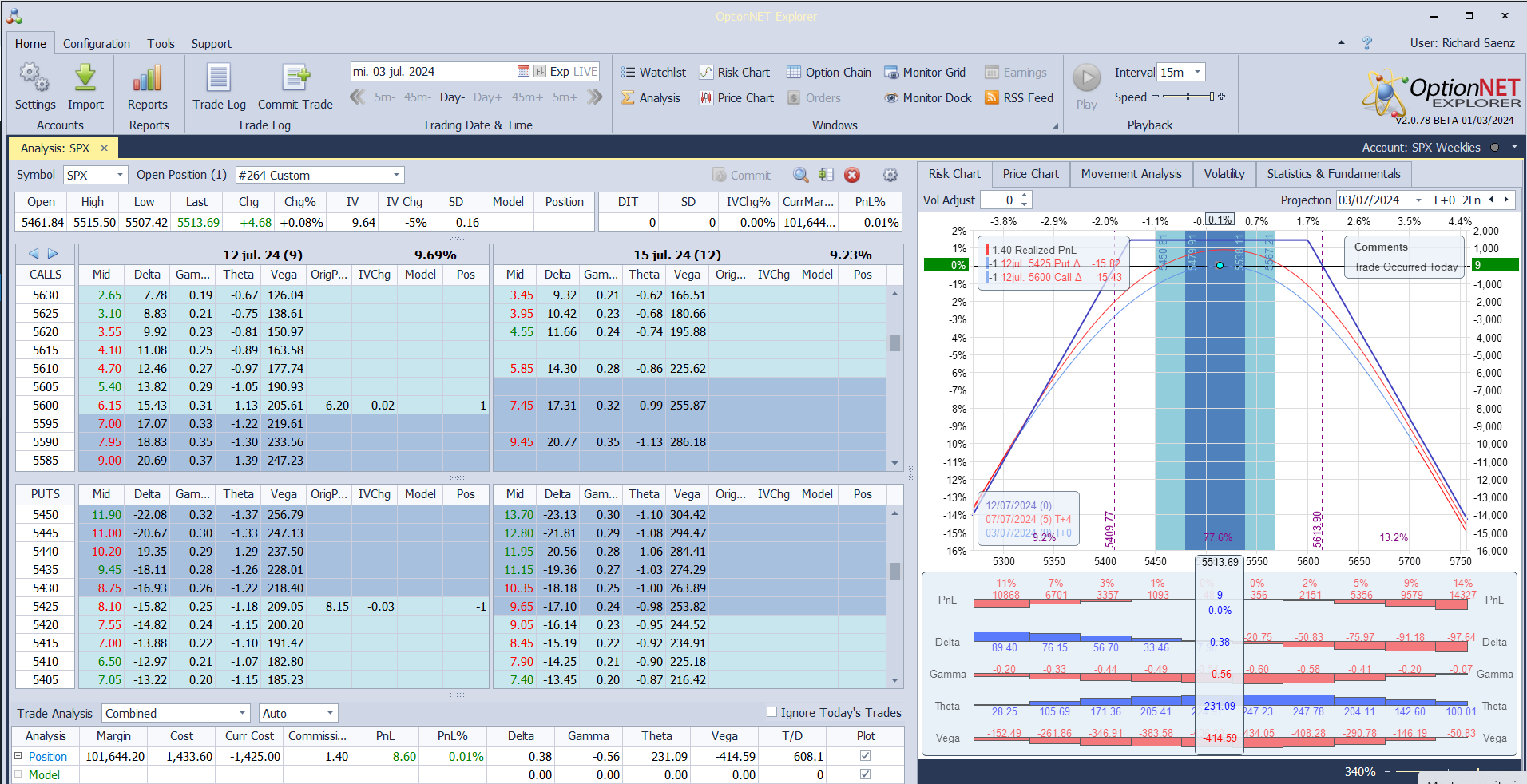Open the Monitor Grid window
Image resolution: width=1527 pixels, height=784 pixels.
pyautogui.click(x=925, y=73)
